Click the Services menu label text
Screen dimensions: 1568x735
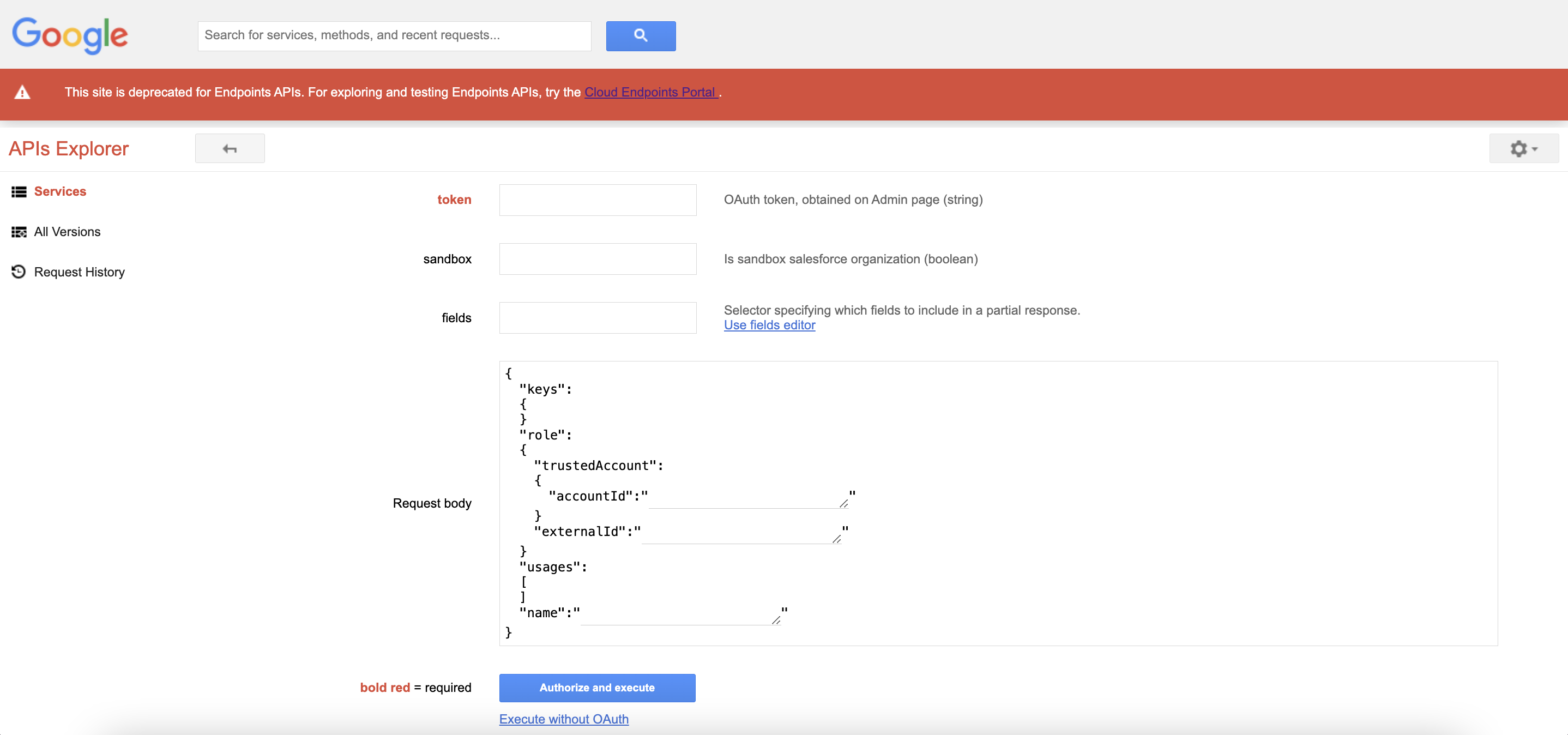(x=59, y=191)
